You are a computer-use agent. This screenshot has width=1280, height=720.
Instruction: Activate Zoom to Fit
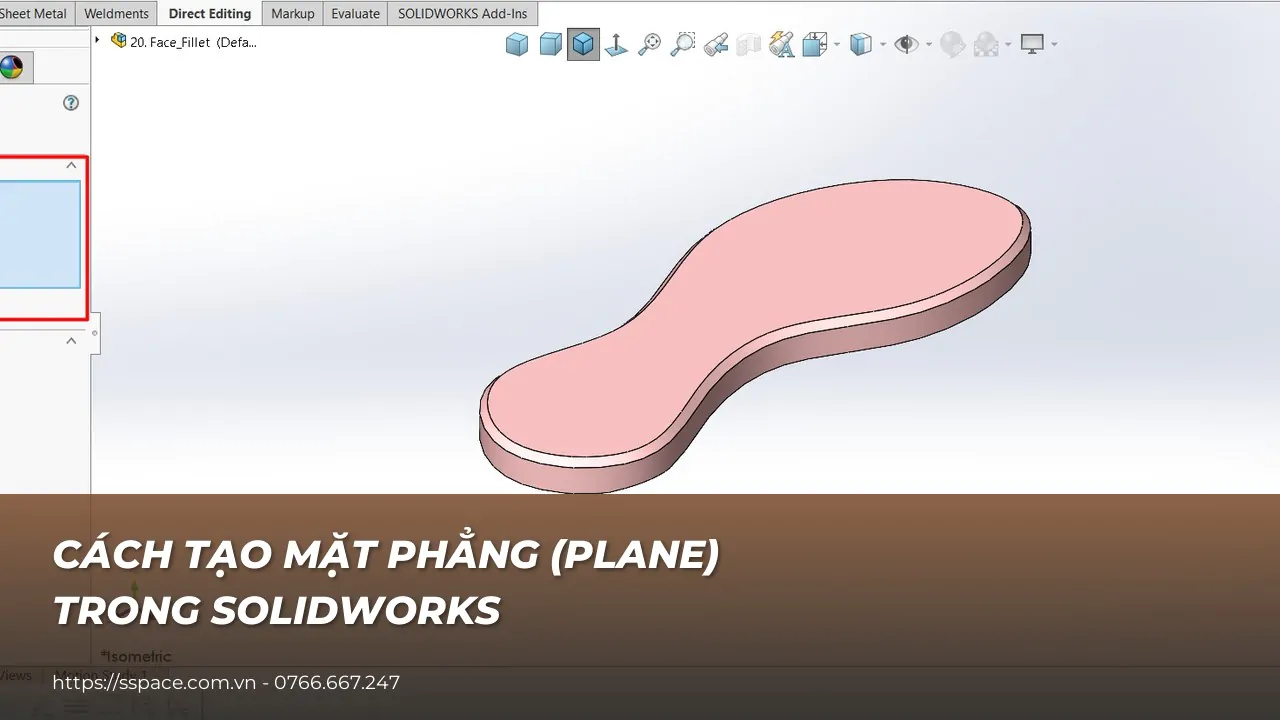[650, 44]
